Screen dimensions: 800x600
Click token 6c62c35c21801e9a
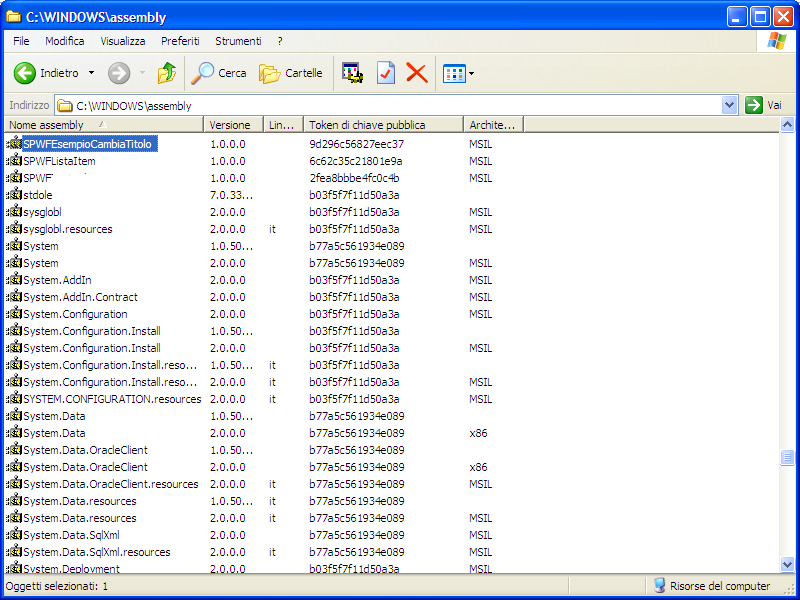click(356, 161)
